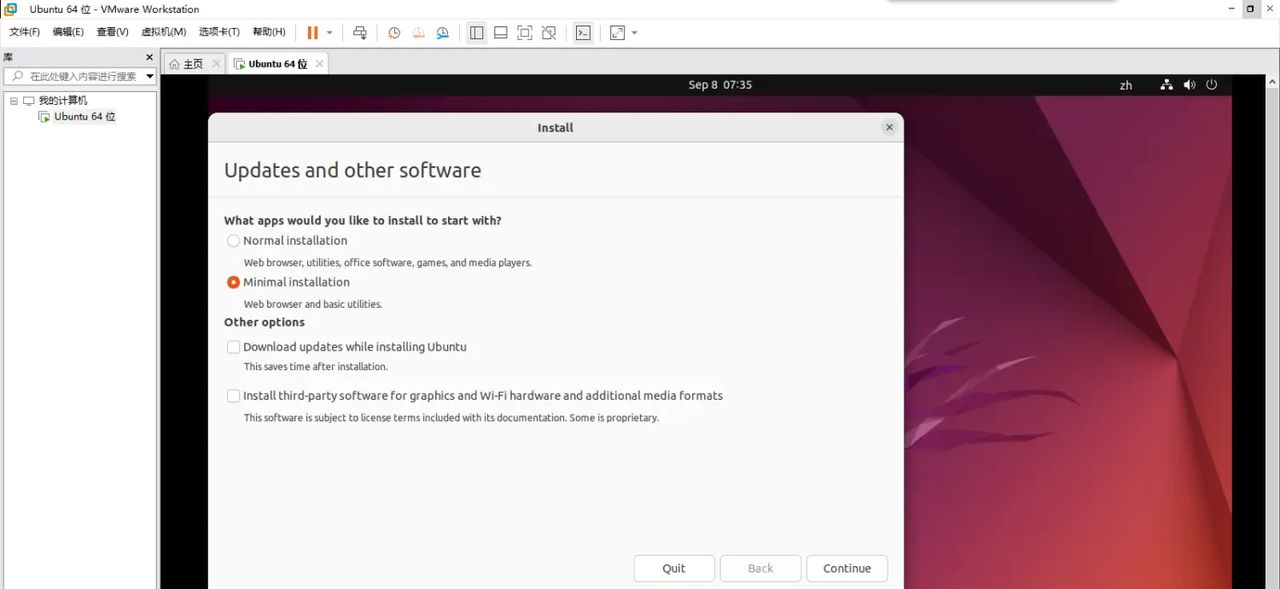The image size is (1280, 589).
Task: Enter full screen mode via toolbar icon
Action: [x=524, y=32]
